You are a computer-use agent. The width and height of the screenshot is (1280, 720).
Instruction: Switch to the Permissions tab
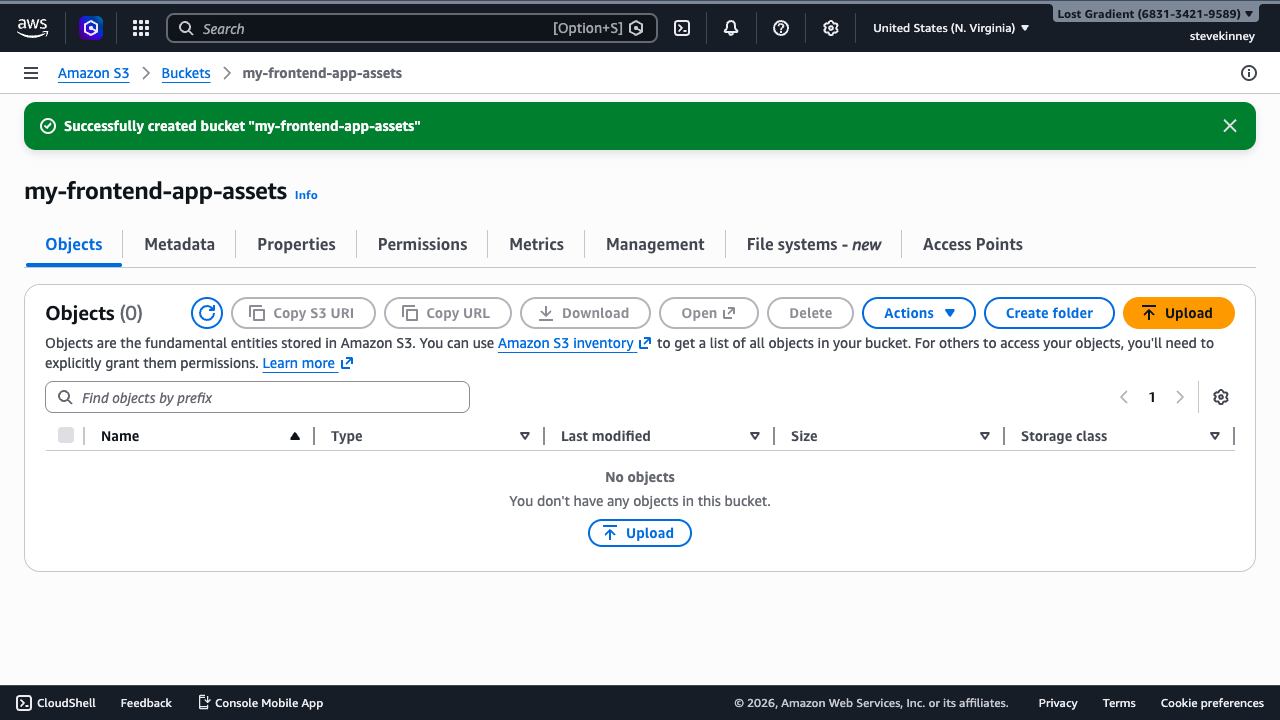click(x=422, y=244)
